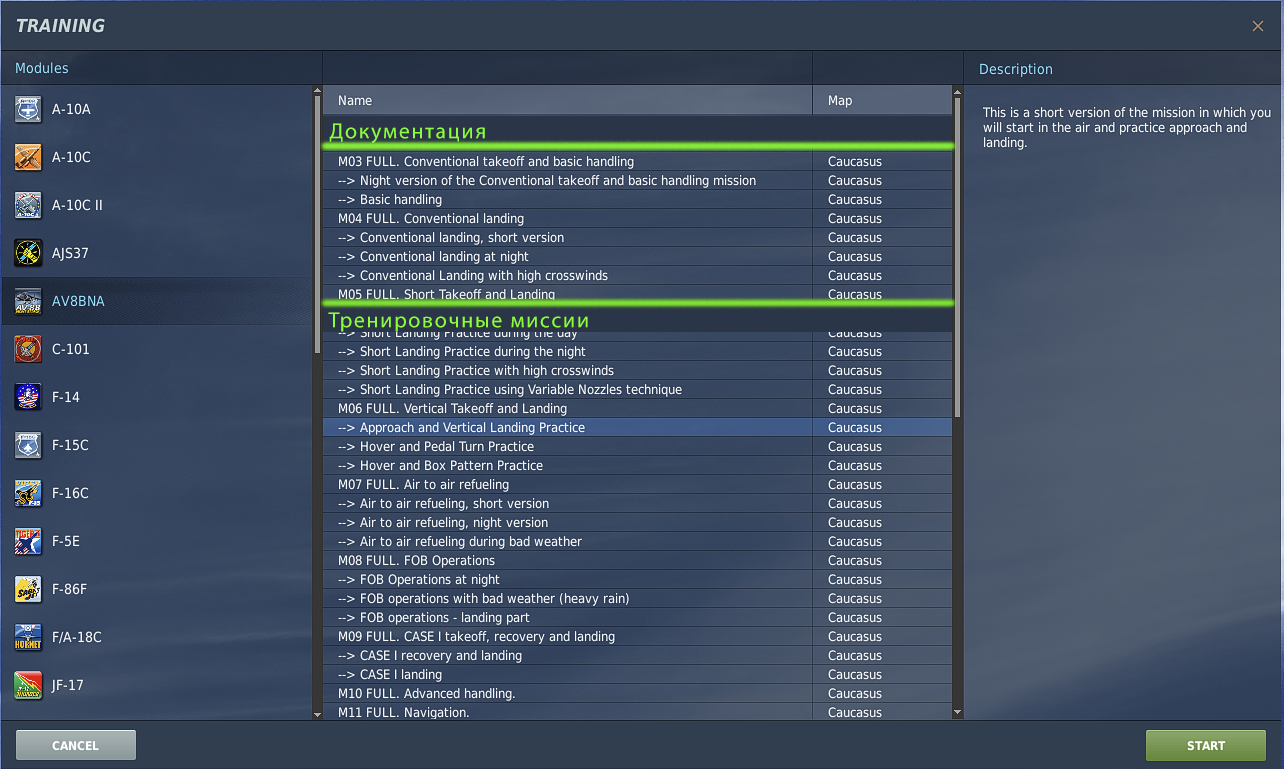1284x769 pixels.
Task: Select Approach and Vertical Landing Practice
Action: click(638, 427)
